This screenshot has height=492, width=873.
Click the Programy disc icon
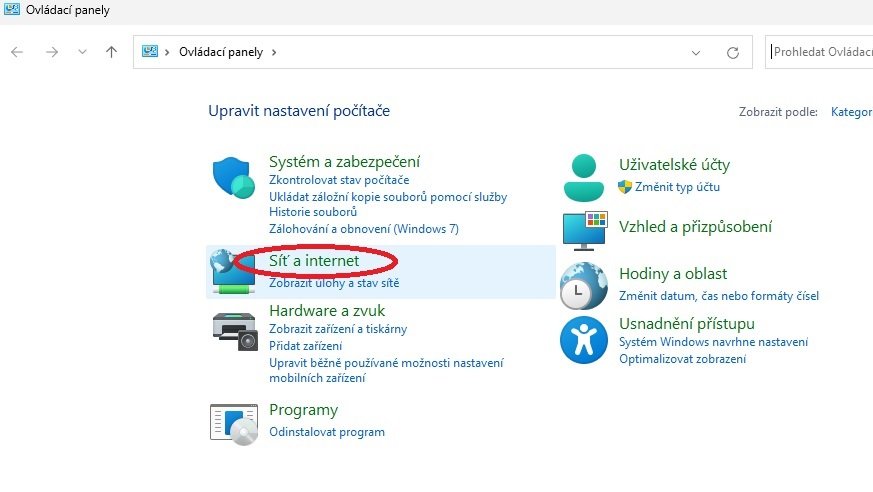tap(234, 425)
